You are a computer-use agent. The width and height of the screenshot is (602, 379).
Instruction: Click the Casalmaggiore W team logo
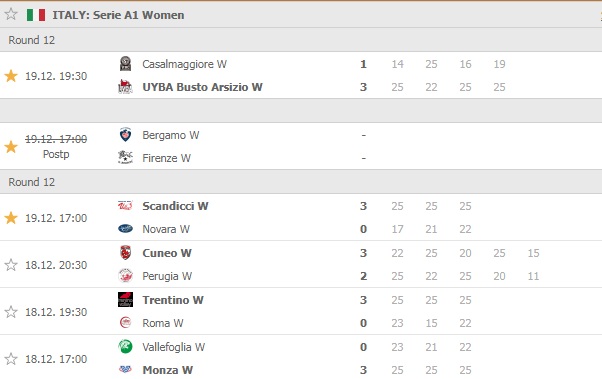pyautogui.click(x=125, y=64)
